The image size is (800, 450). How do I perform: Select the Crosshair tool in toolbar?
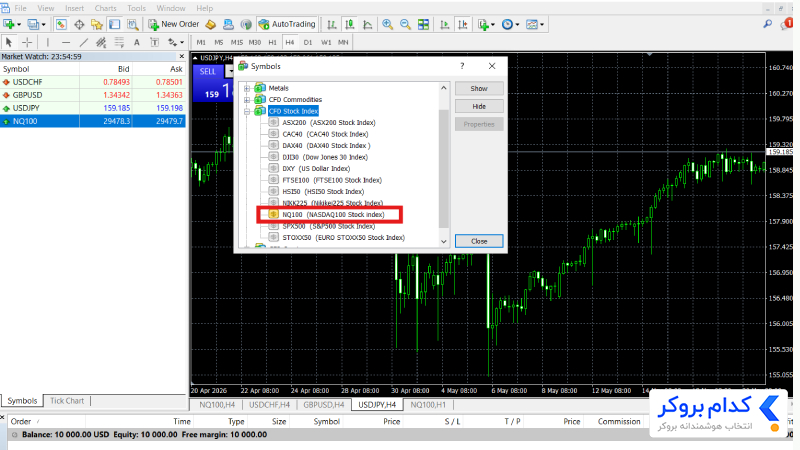(27, 42)
